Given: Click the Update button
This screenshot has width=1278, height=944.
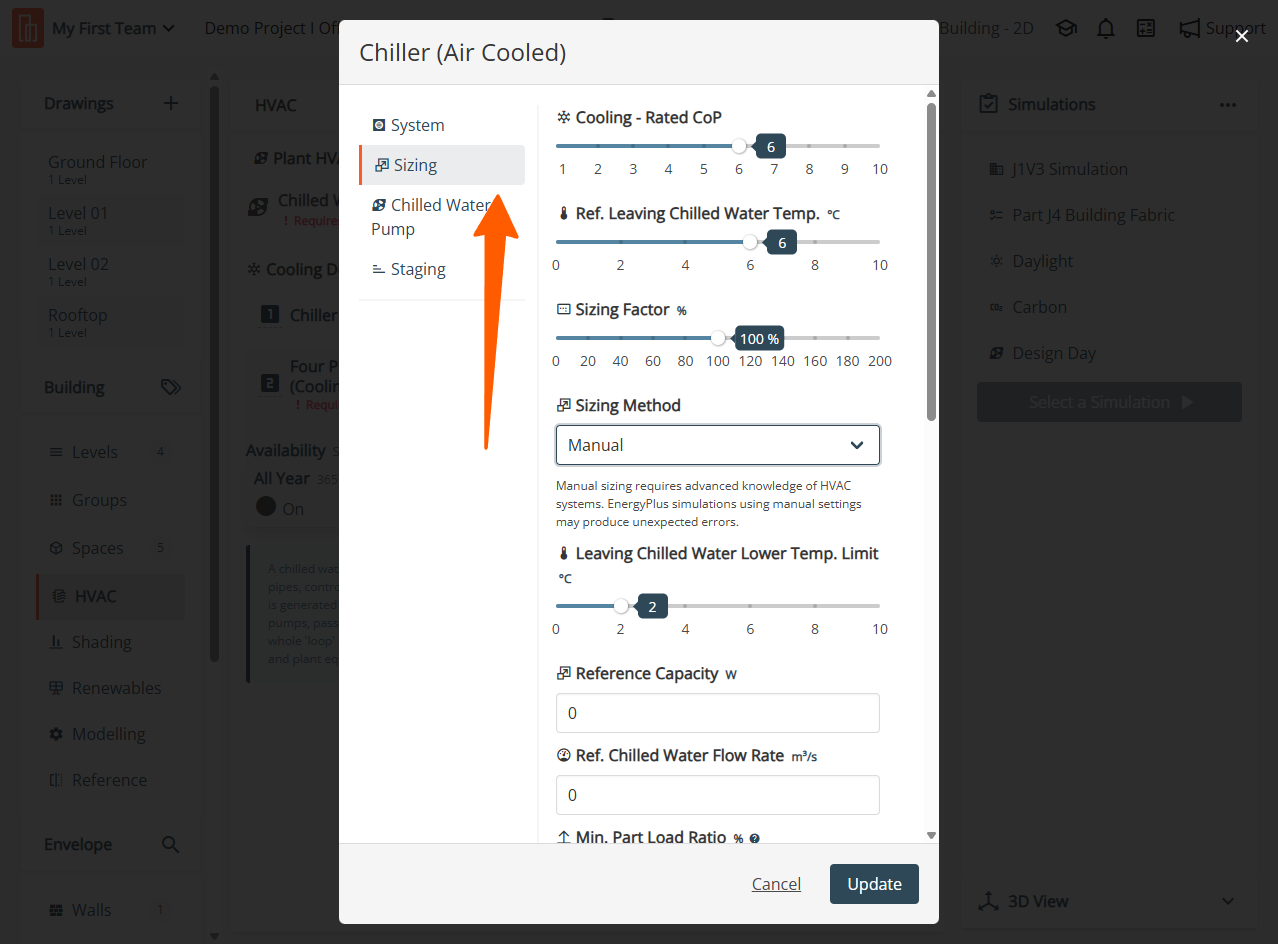Looking at the screenshot, I should 874,884.
